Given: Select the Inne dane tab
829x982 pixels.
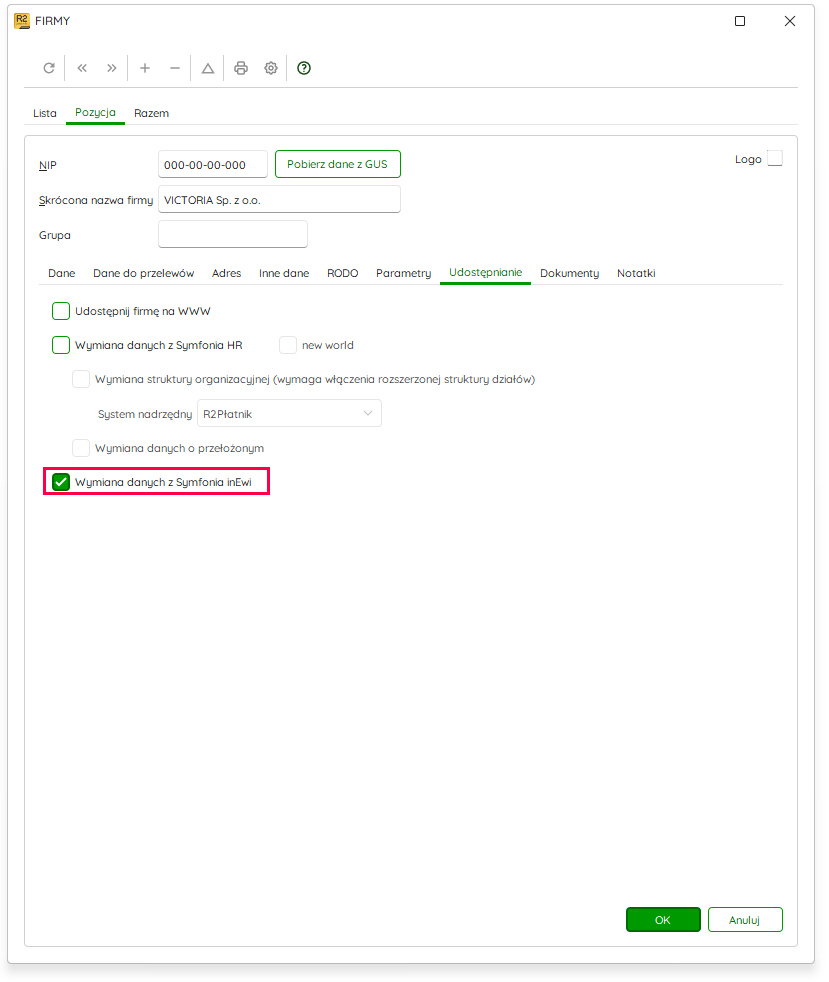Looking at the screenshot, I should pos(284,273).
